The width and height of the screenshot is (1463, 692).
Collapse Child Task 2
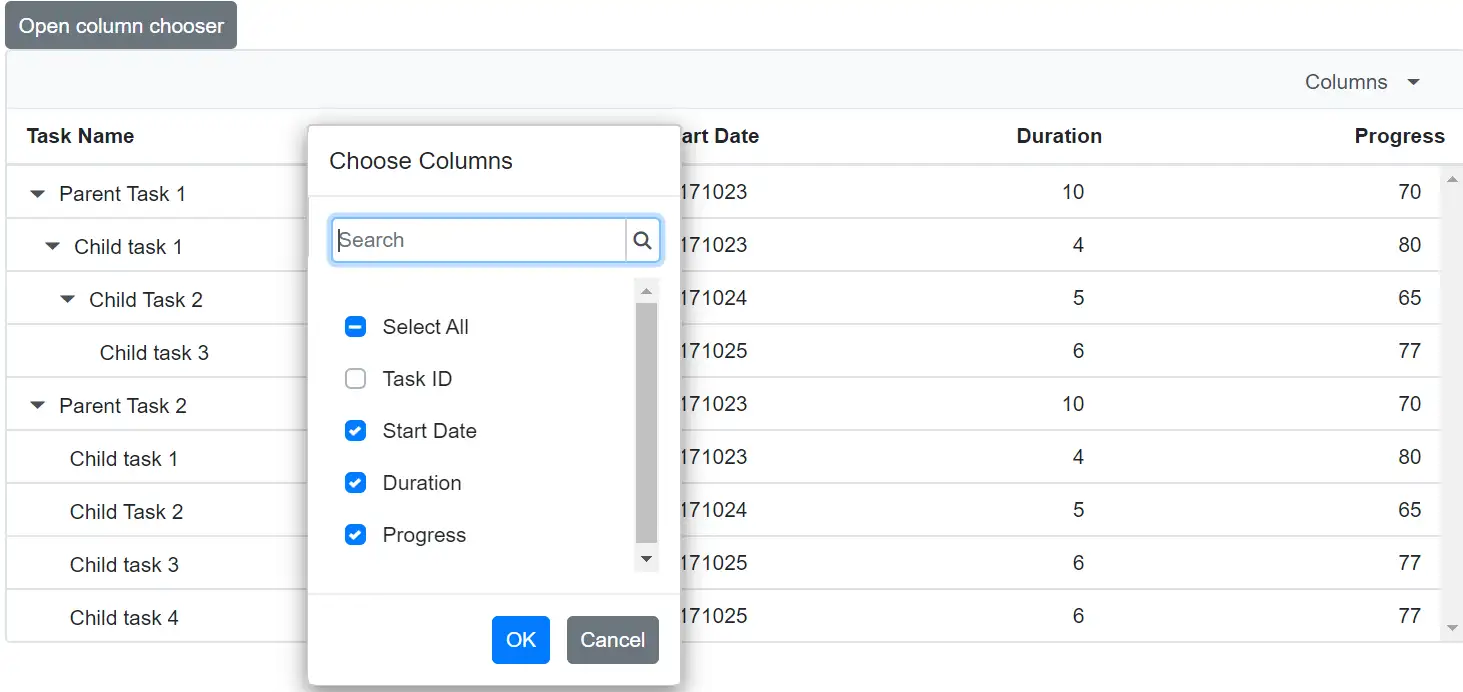coord(67,298)
